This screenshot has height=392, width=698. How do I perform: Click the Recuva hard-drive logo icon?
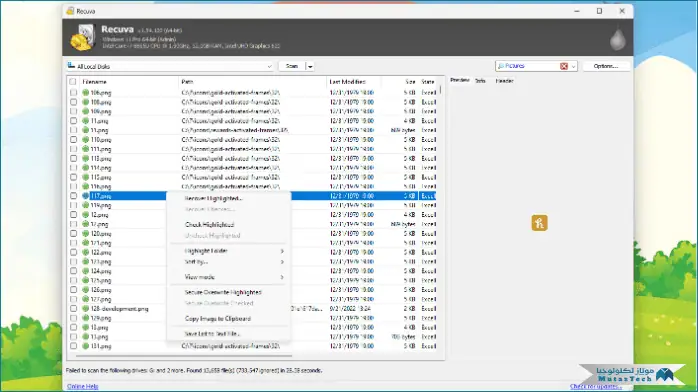pos(83,37)
